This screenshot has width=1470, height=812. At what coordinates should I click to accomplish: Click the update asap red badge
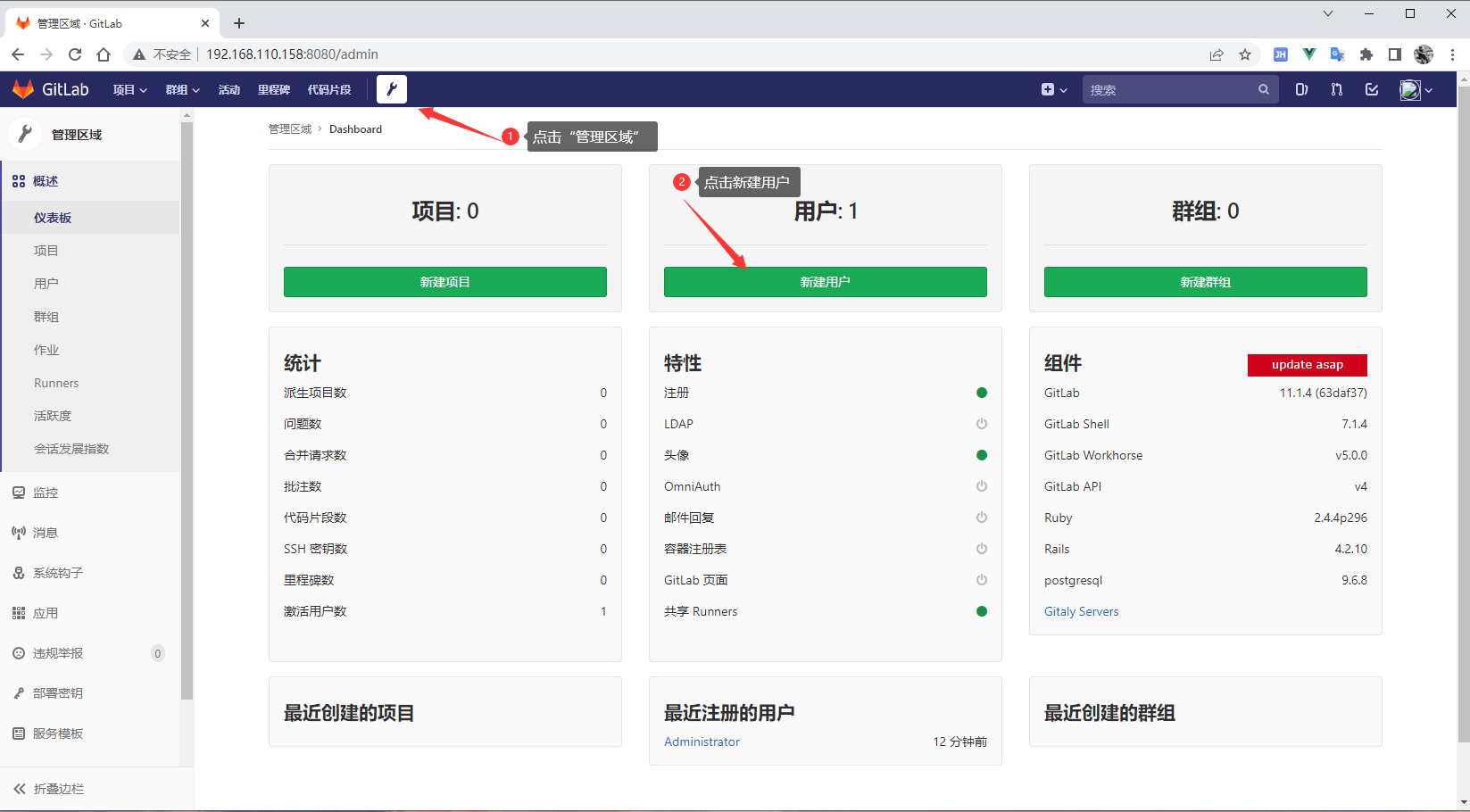(1308, 365)
